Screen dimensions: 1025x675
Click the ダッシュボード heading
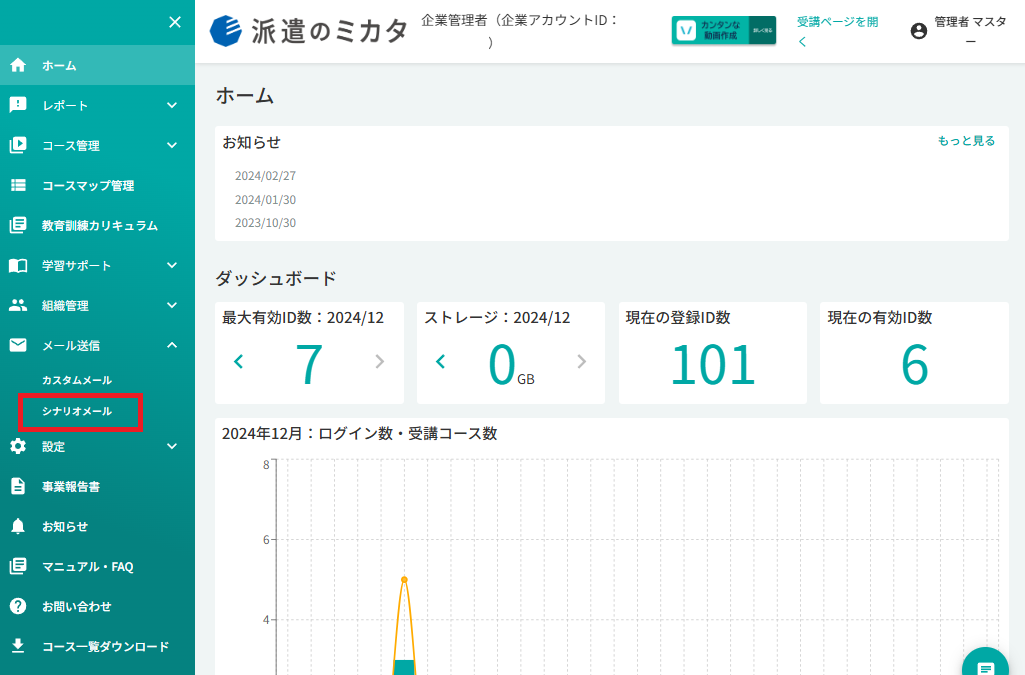coord(276,278)
